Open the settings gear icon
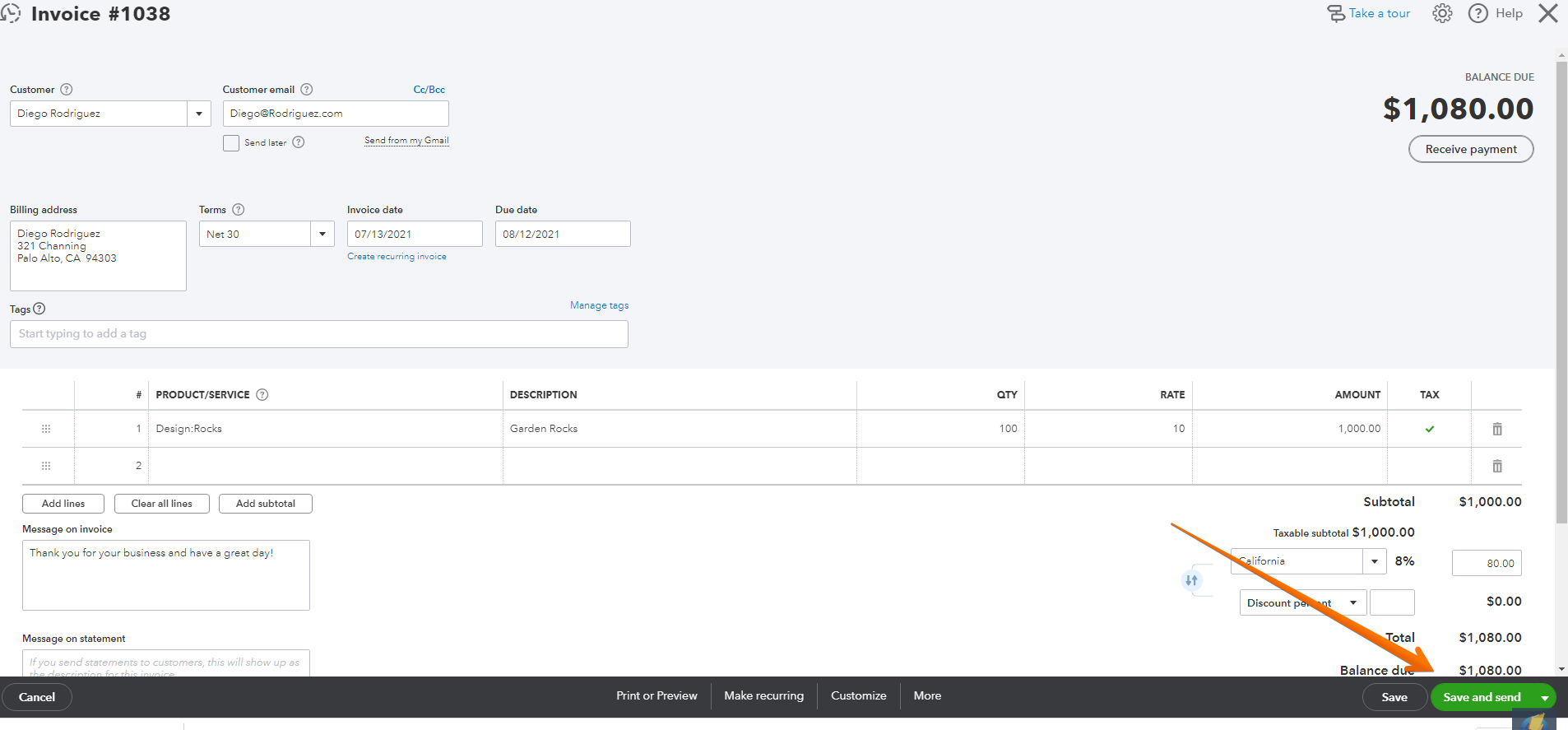1568x730 pixels. 1442,13
